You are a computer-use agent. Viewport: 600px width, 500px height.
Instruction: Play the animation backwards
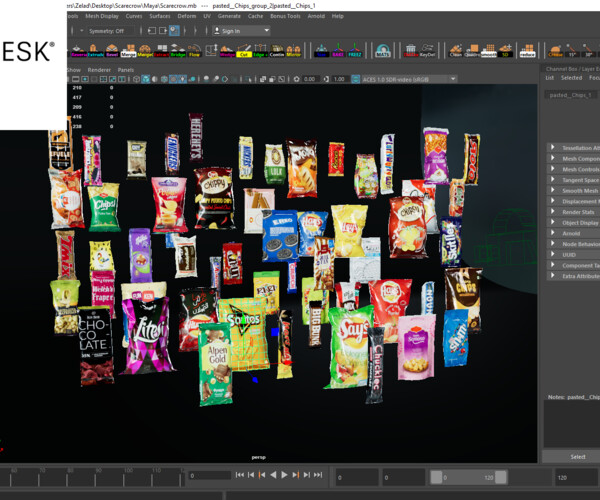click(273, 475)
